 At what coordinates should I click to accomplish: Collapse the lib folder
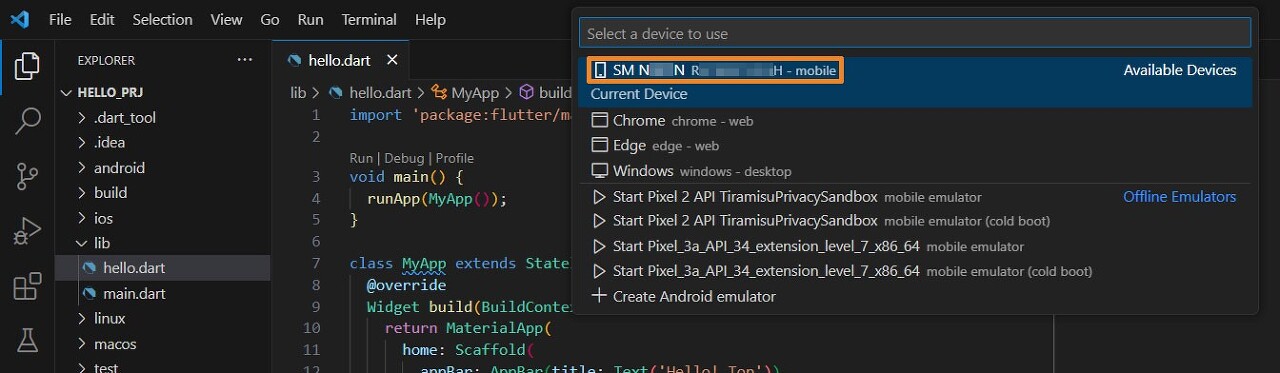pos(162,243)
